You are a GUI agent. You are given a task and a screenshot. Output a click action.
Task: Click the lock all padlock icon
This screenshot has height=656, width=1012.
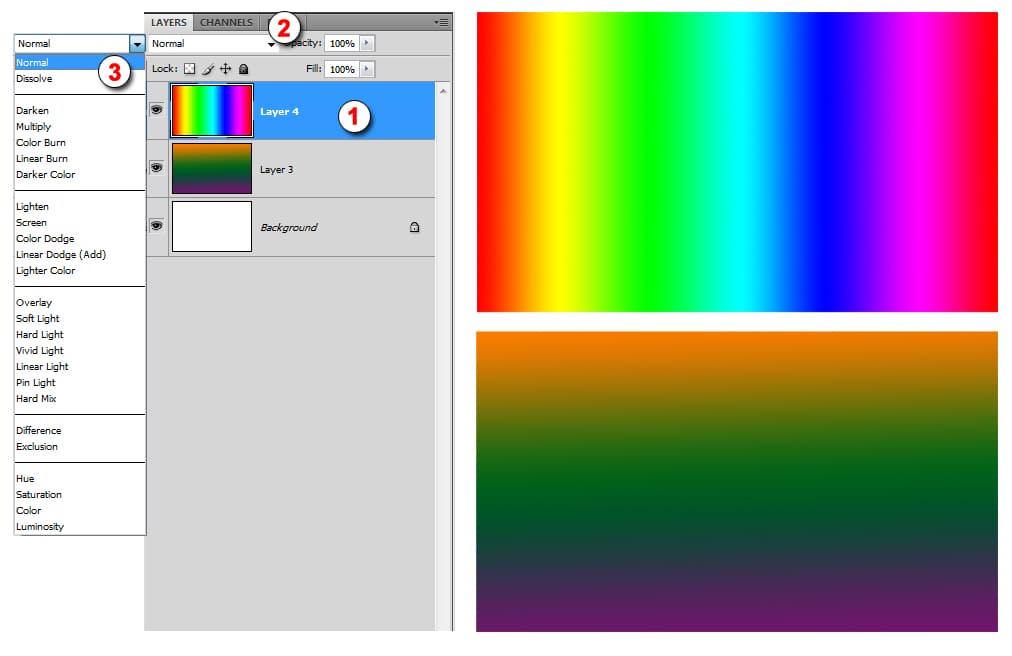point(243,68)
